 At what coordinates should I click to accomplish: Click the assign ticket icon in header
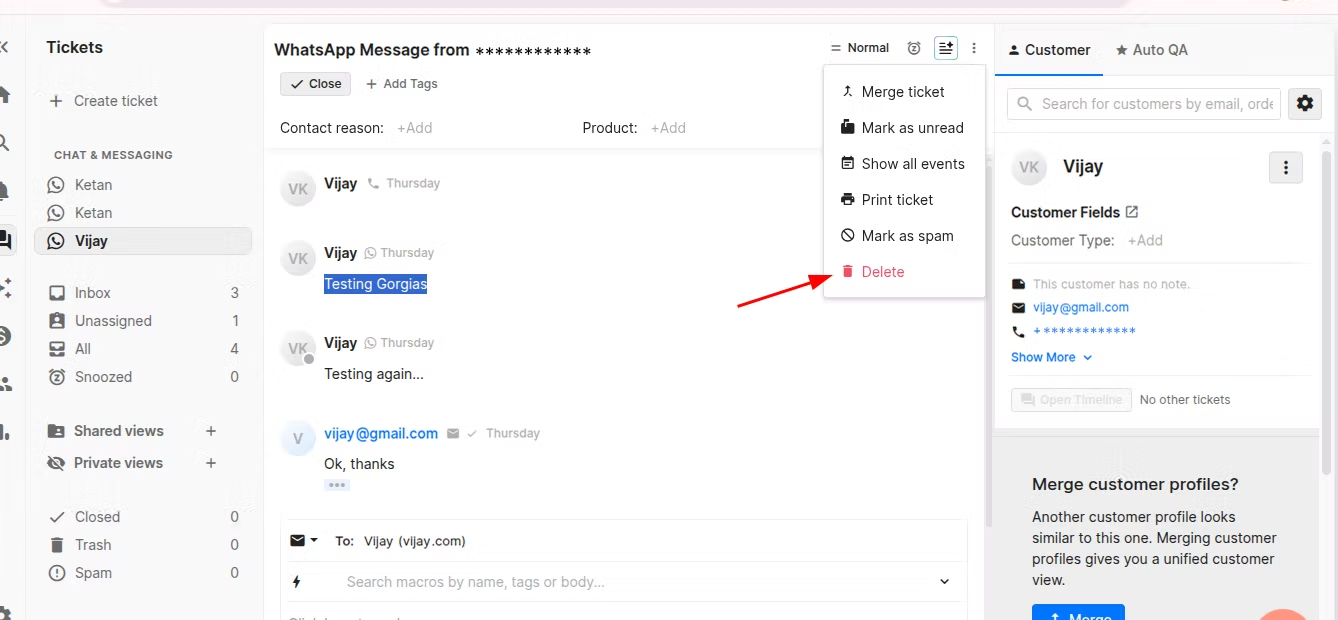pyautogui.click(x=945, y=48)
